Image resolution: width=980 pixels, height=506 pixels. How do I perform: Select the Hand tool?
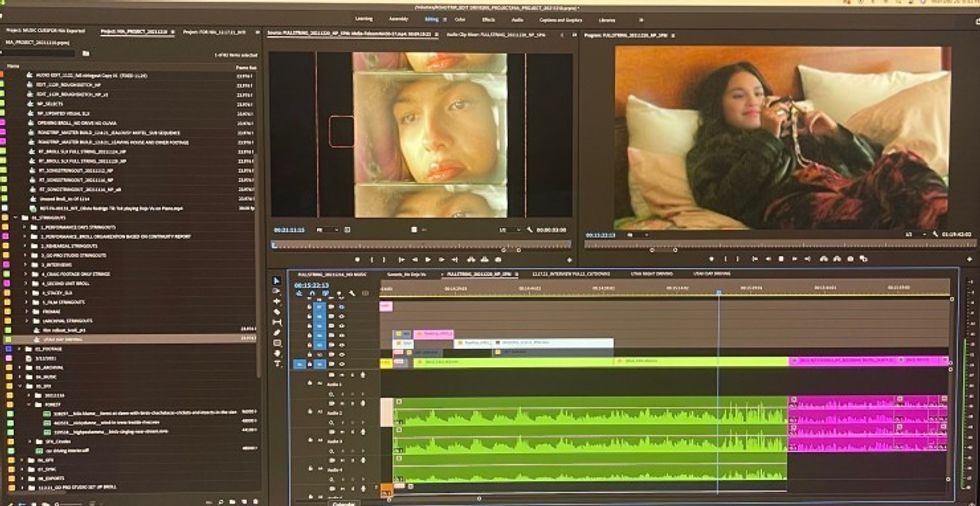(x=277, y=353)
